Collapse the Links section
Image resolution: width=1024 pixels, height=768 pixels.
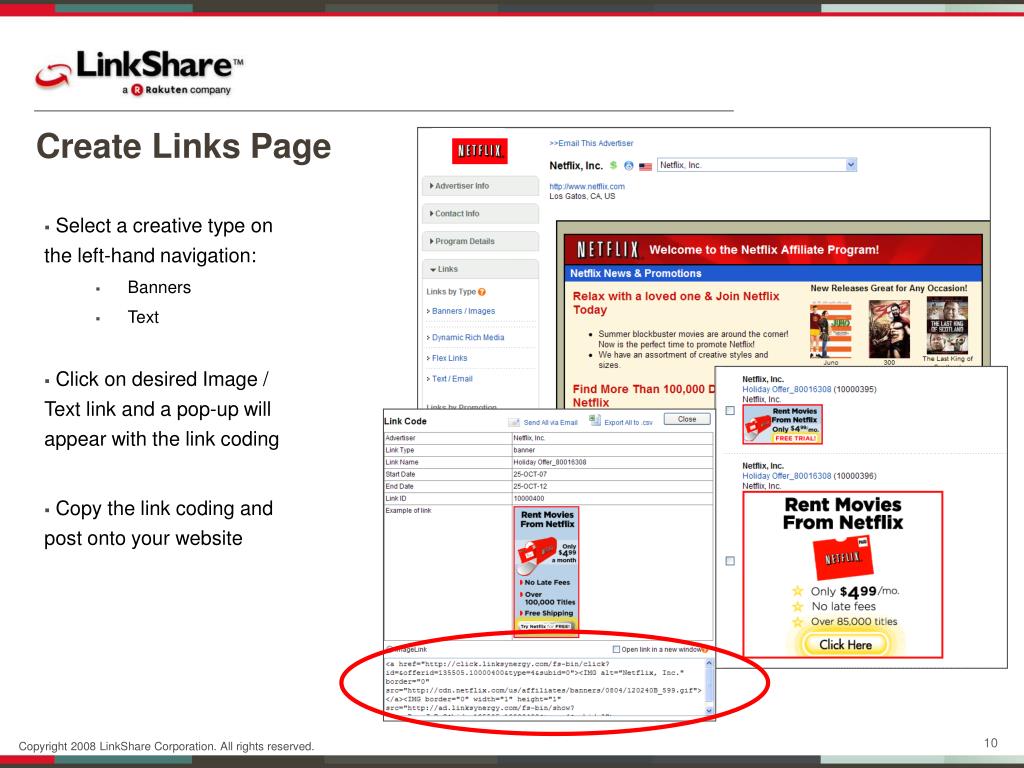[x=480, y=269]
